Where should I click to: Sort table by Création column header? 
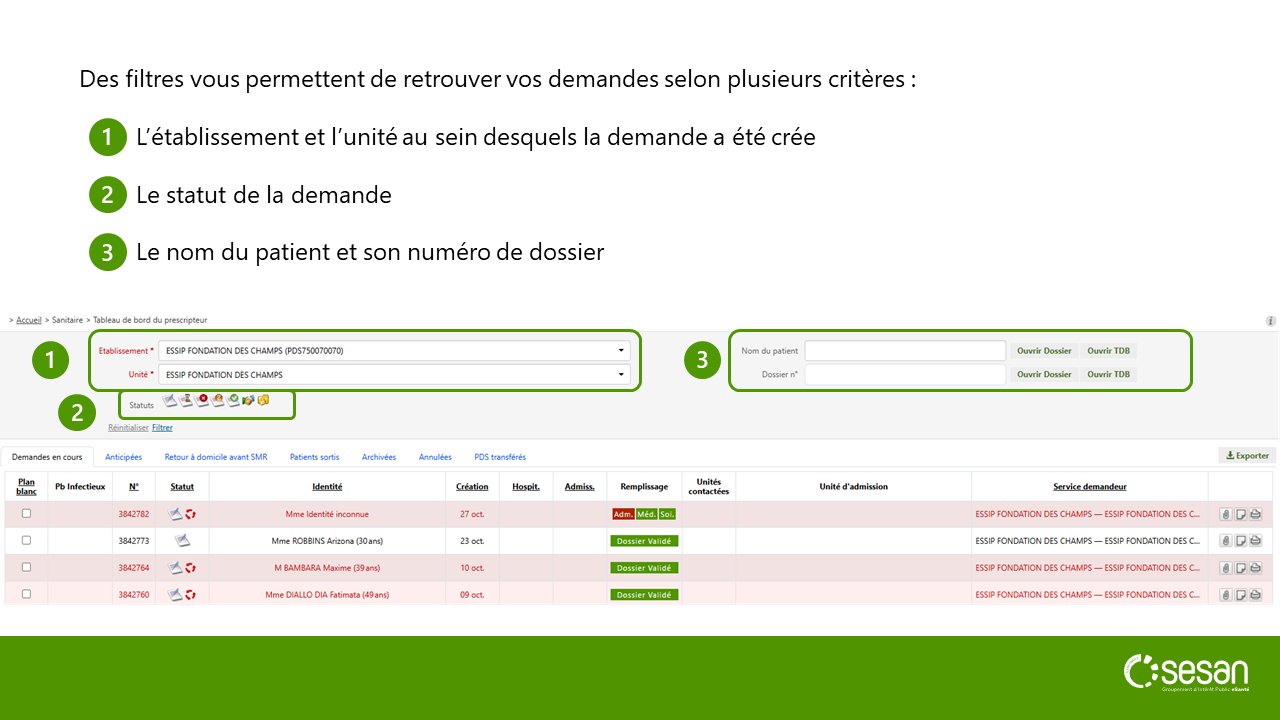click(x=472, y=487)
